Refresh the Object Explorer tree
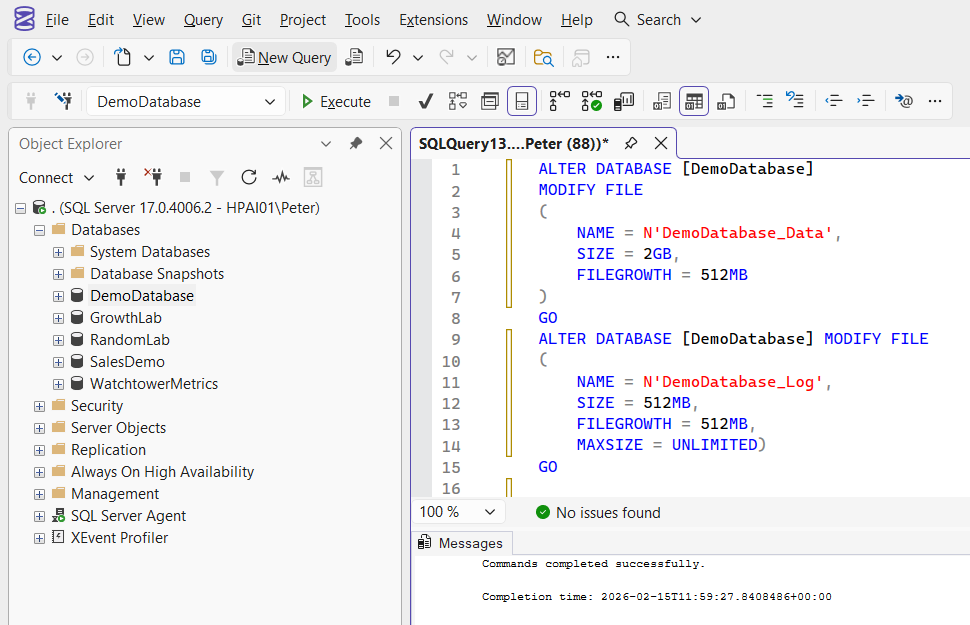Image resolution: width=970 pixels, height=625 pixels. coord(249,177)
